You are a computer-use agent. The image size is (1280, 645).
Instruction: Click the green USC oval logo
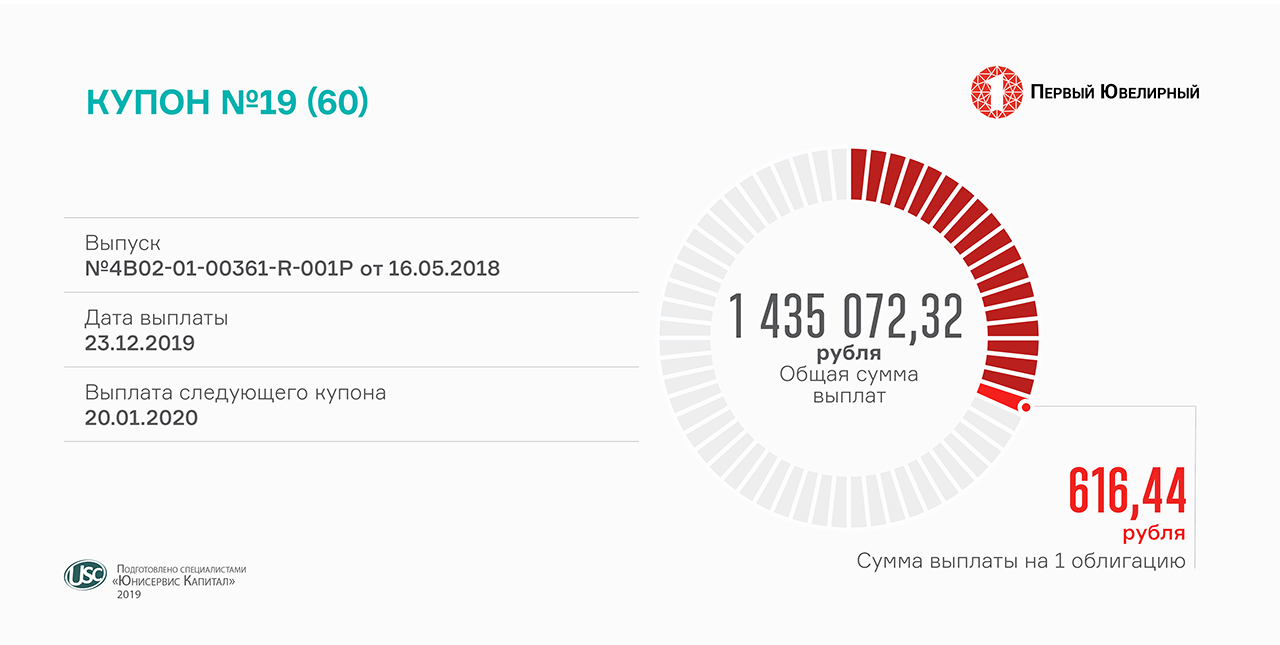[x=85, y=575]
